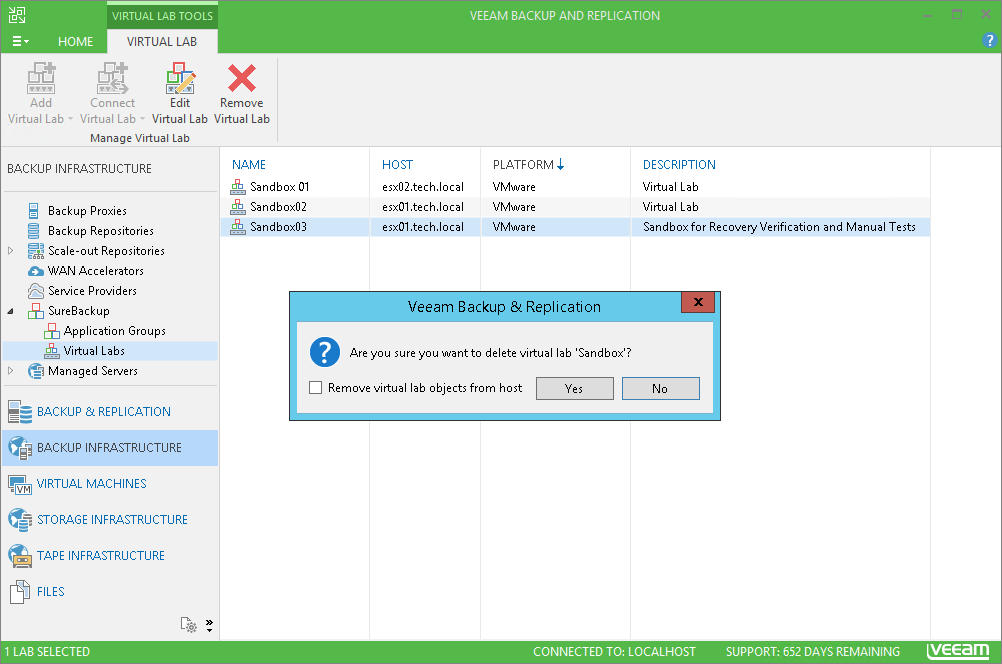This screenshot has height=664, width=1002.
Task: Click the WAN Accelerators cloud icon
Action: tap(36, 271)
